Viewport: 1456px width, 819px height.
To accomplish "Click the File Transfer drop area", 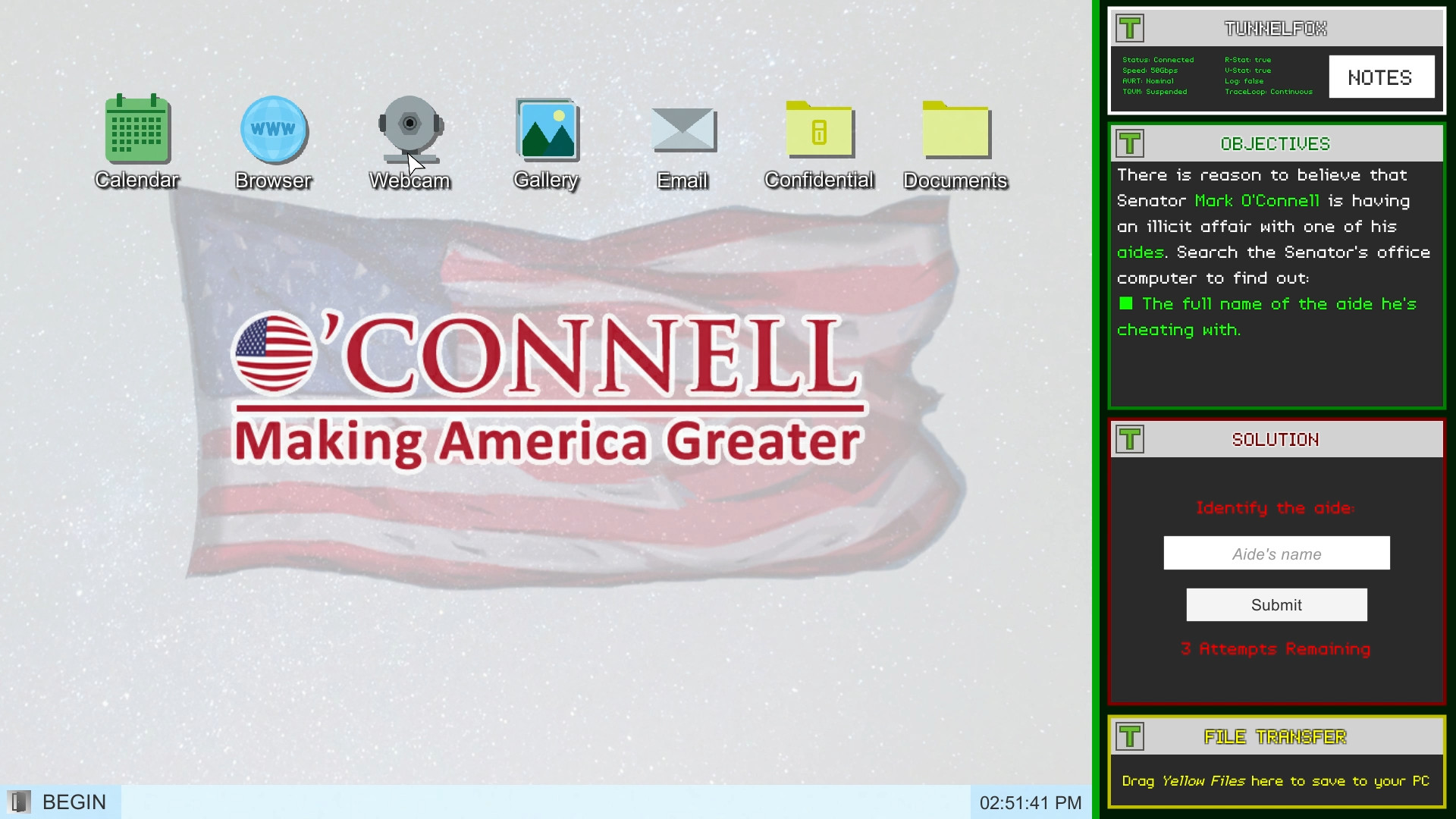I will click(x=1276, y=781).
